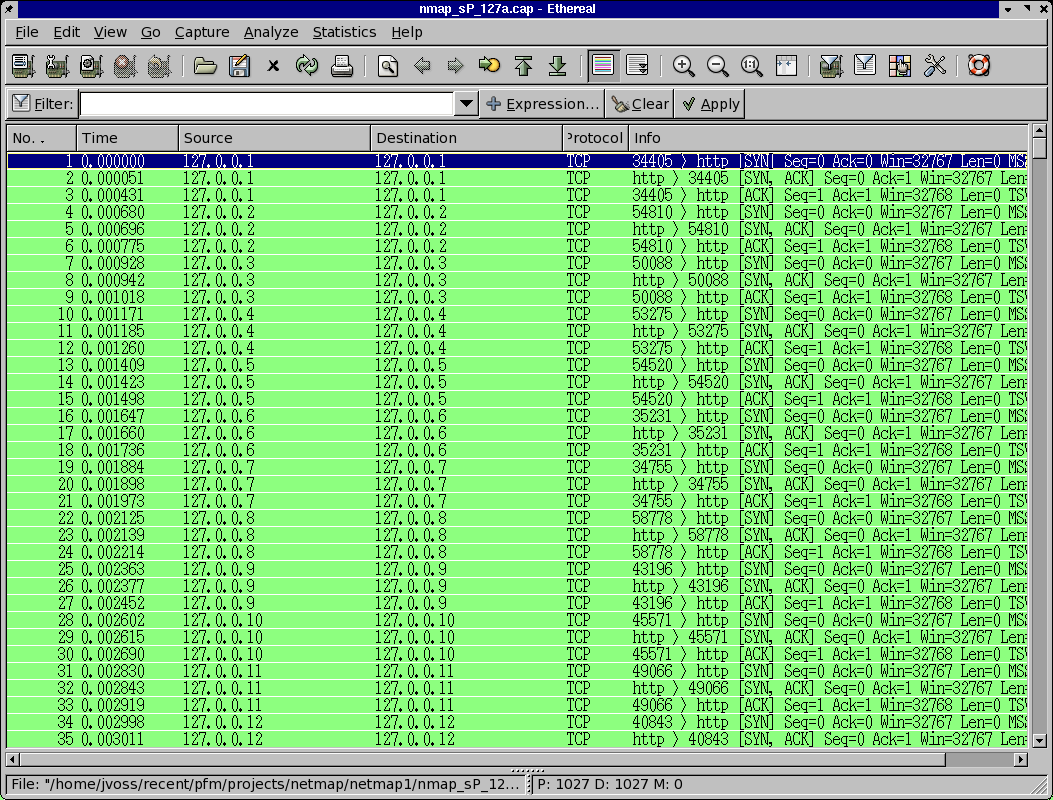Image resolution: width=1053 pixels, height=800 pixels.
Task: Select packet 2 at time 0.000051
Action: (517, 178)
